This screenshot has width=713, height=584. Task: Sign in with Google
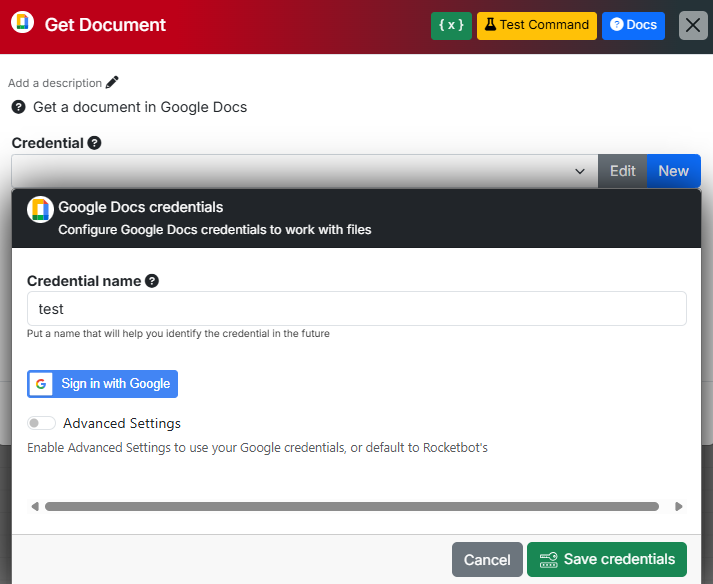[102, 384]
